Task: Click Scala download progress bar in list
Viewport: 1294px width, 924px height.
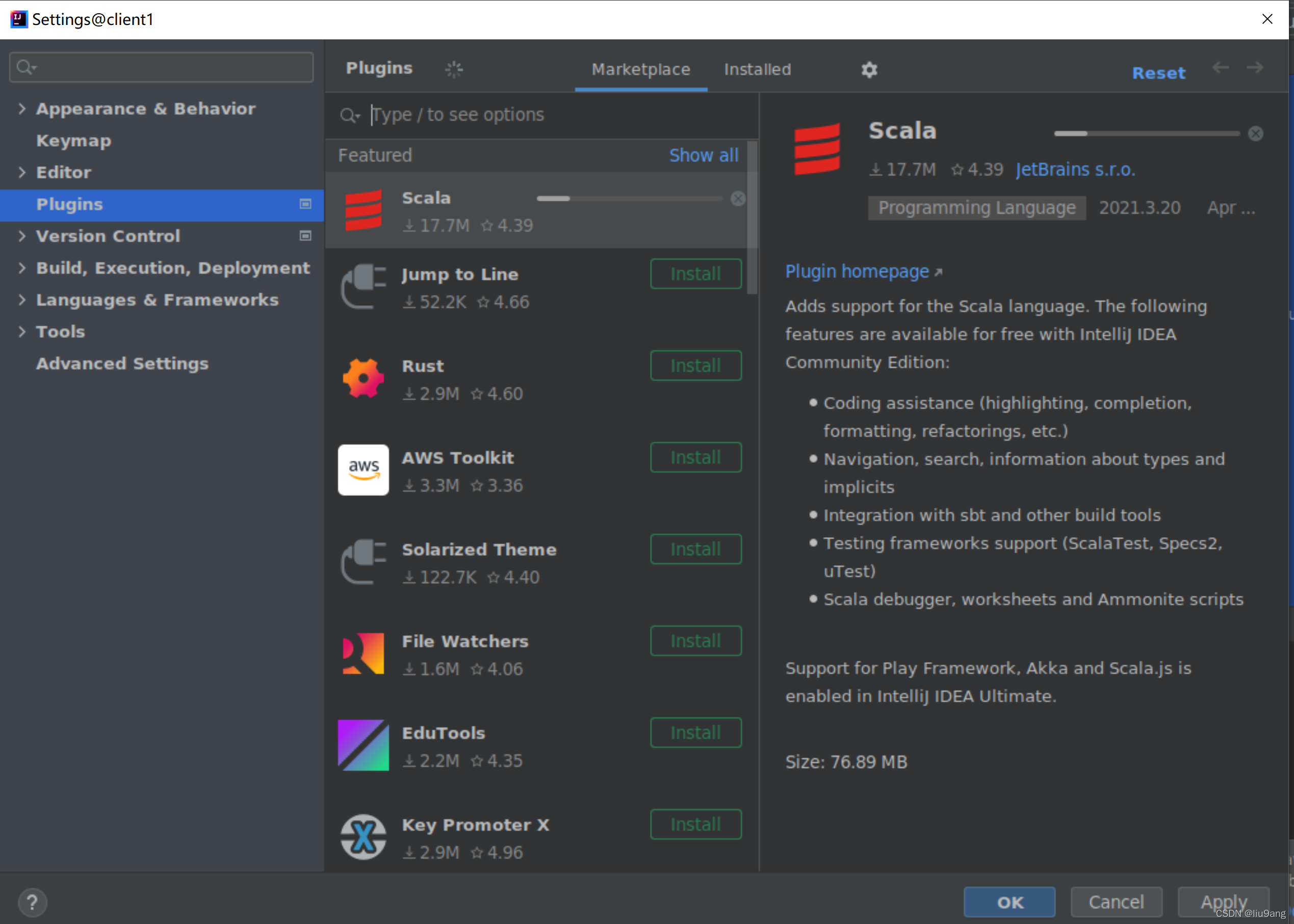Action: coord(629,199)
